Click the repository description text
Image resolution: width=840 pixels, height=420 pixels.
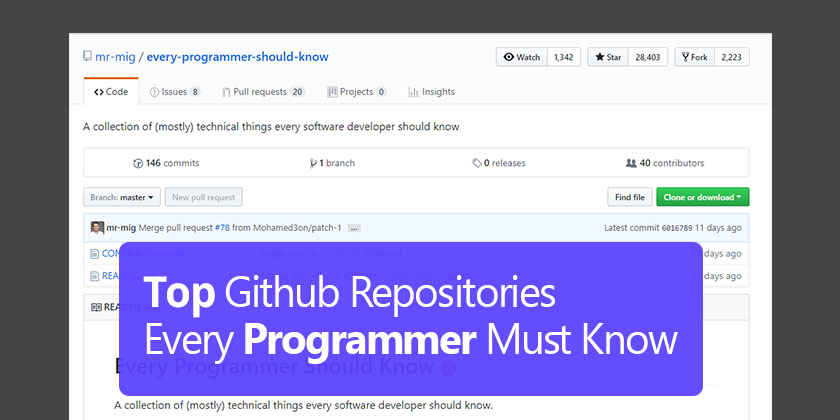coord(271,127)
